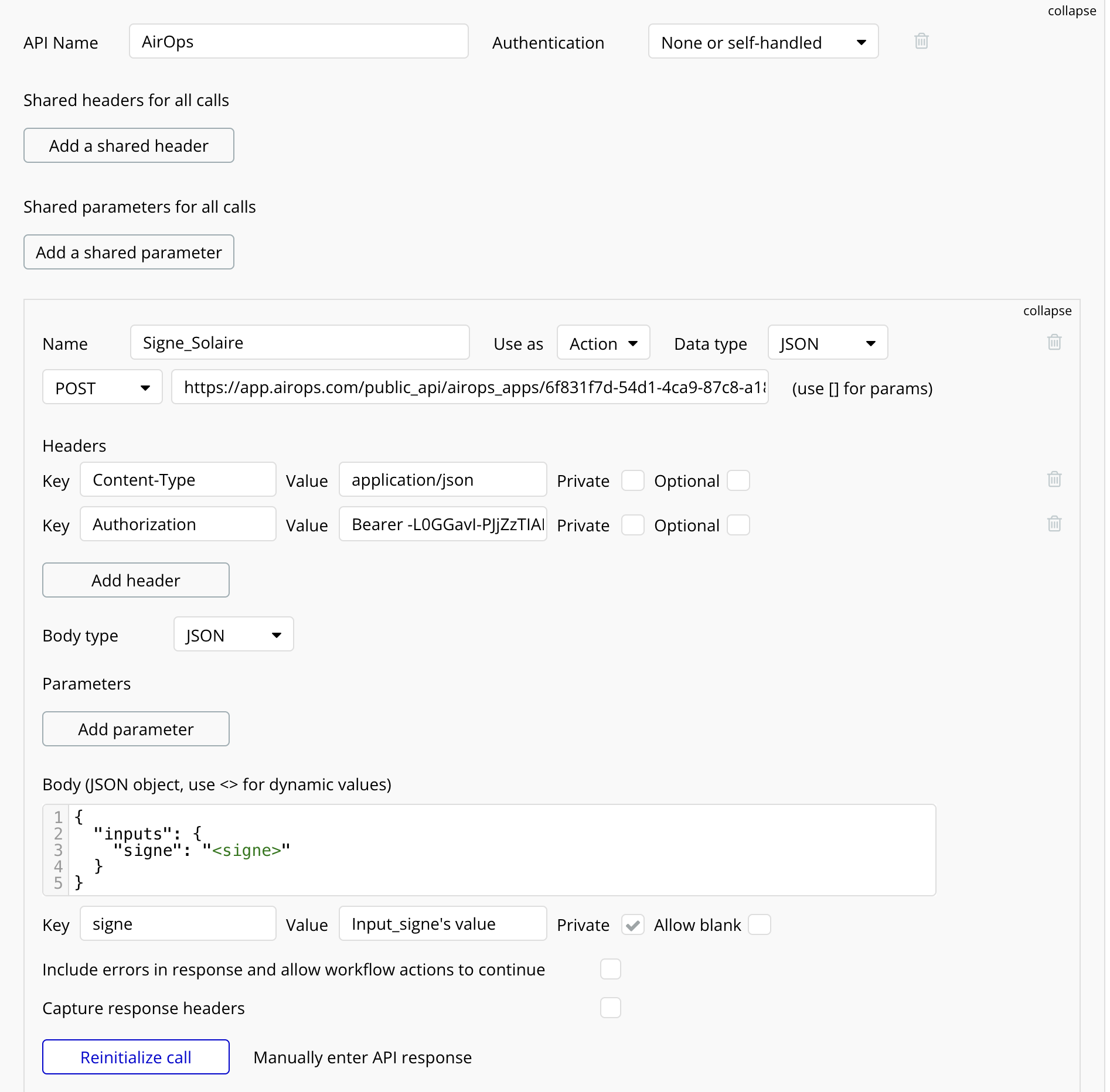Delete the Content-Type header row
1110x1092 pixels.
pos(1054,479)
